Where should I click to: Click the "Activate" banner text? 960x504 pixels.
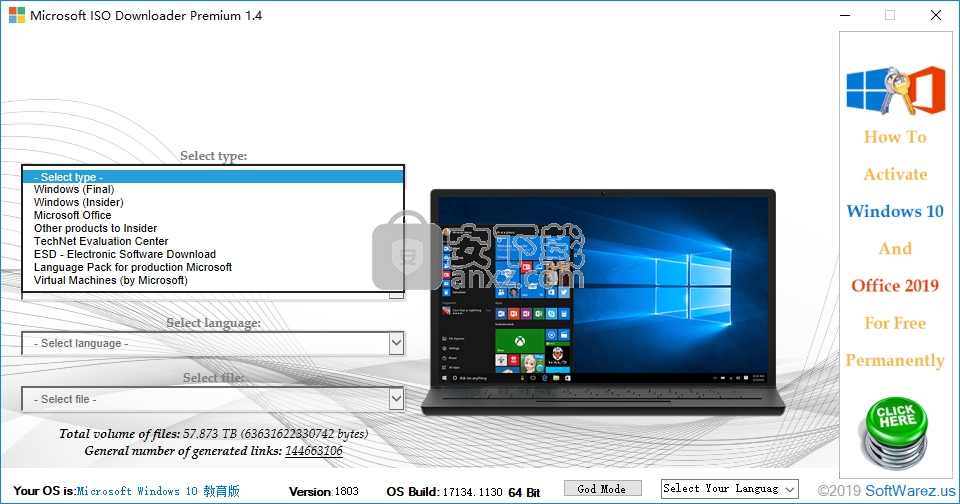(895, 174)
